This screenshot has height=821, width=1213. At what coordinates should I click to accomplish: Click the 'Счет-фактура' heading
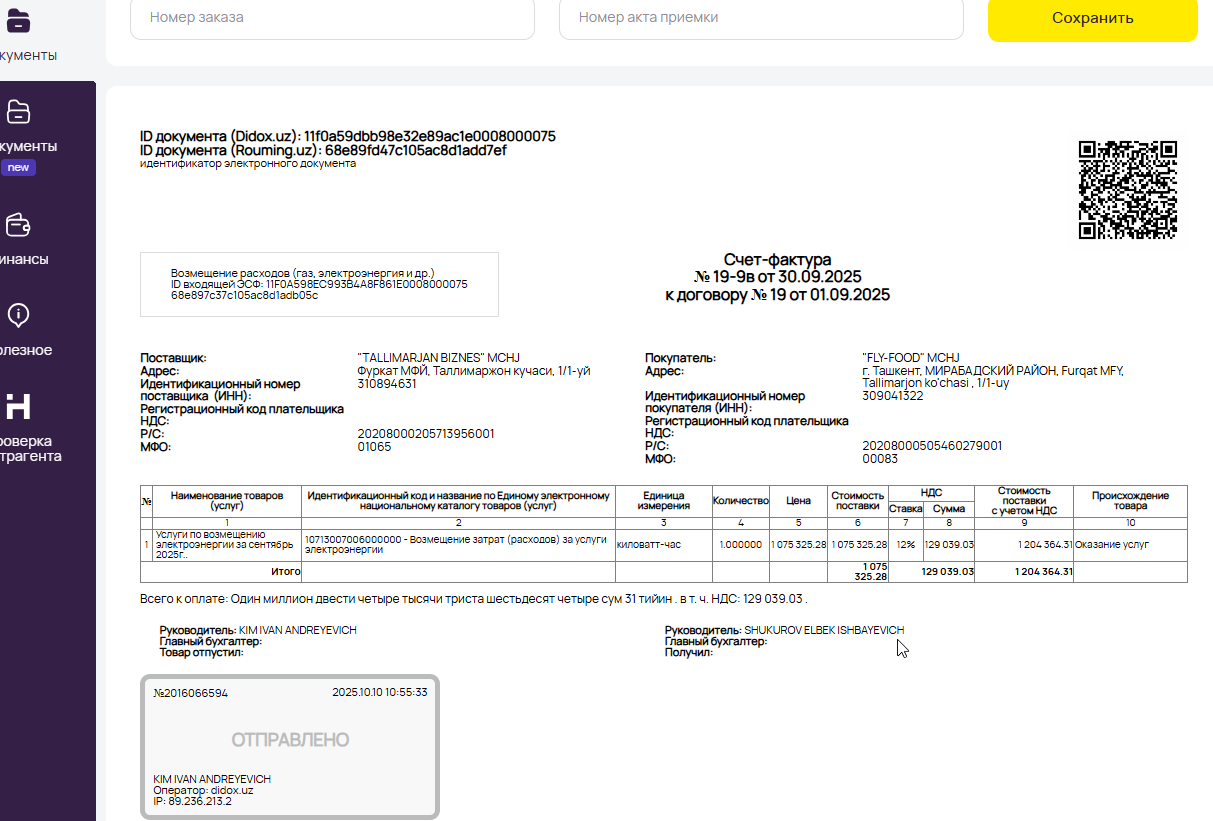(x=777, y=260)
